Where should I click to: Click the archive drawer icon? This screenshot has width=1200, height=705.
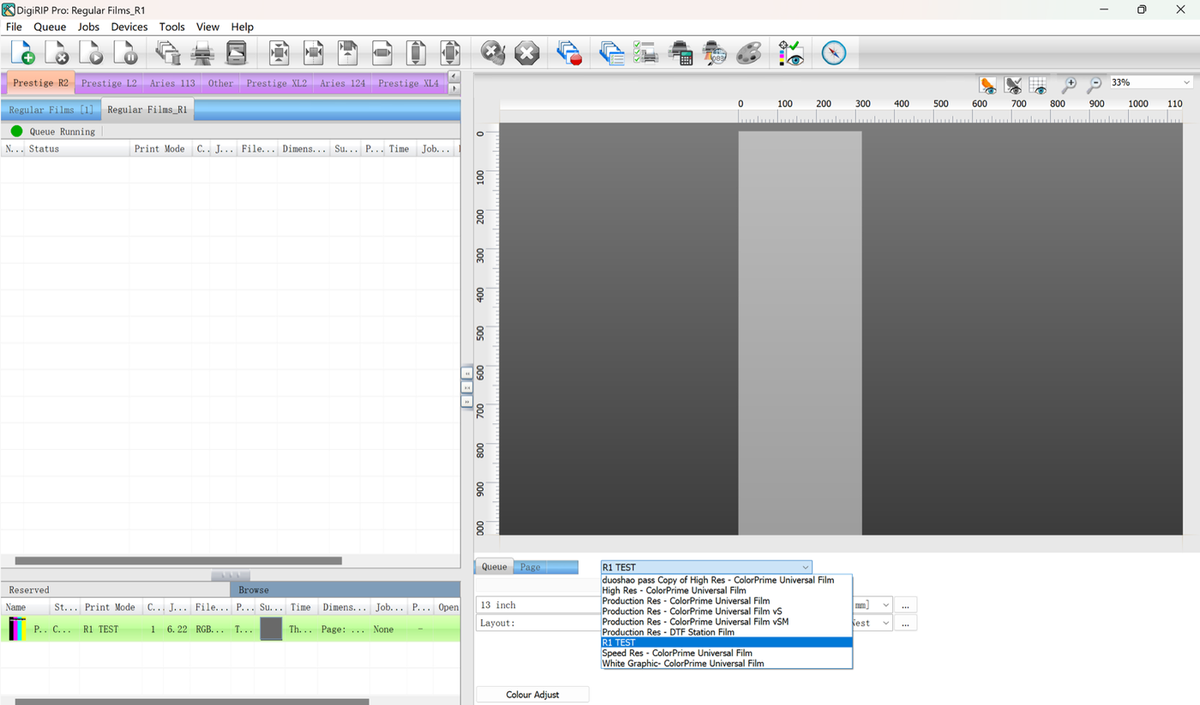pyautogui.click(x=237, y=53)
